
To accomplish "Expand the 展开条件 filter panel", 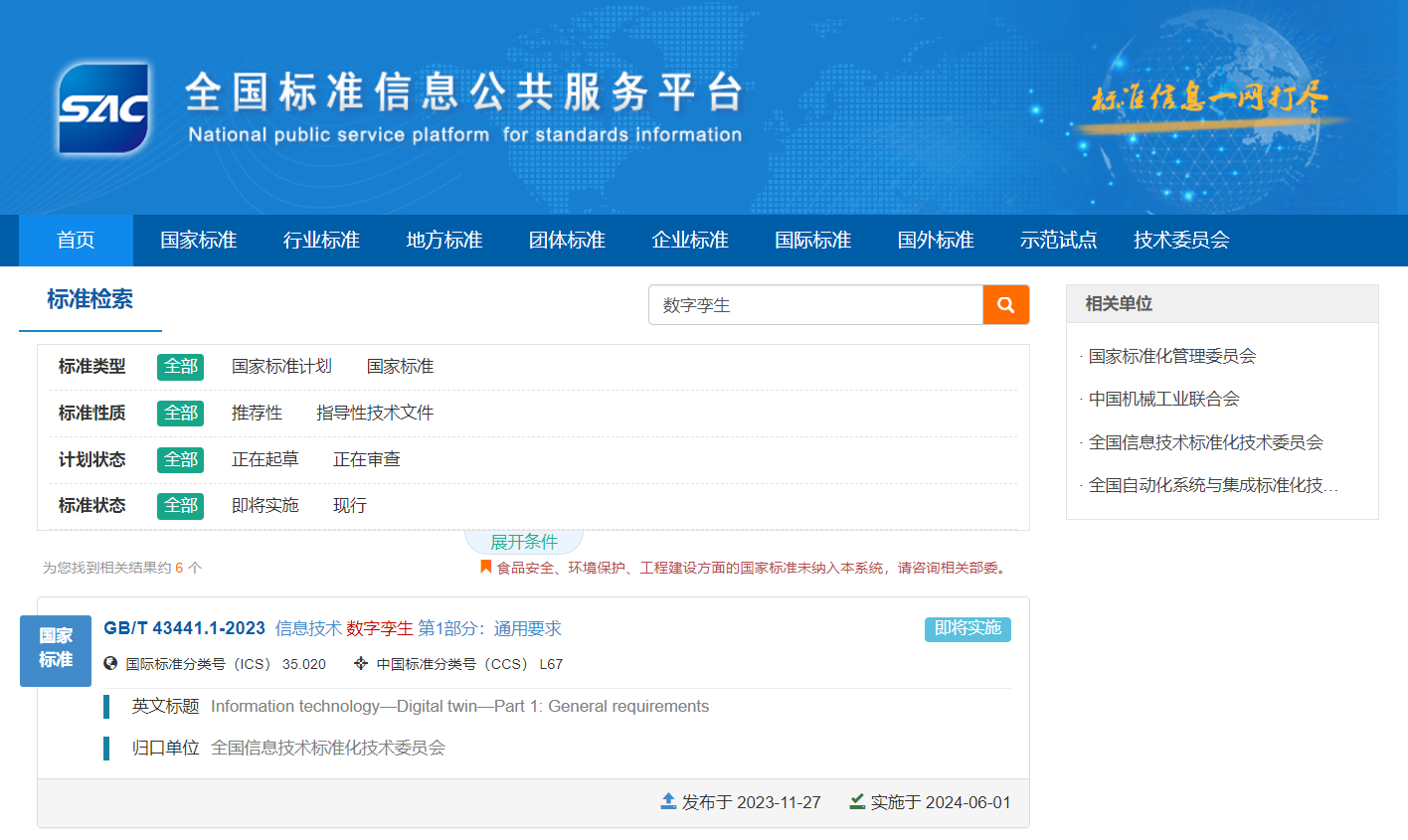I will 524,540.
